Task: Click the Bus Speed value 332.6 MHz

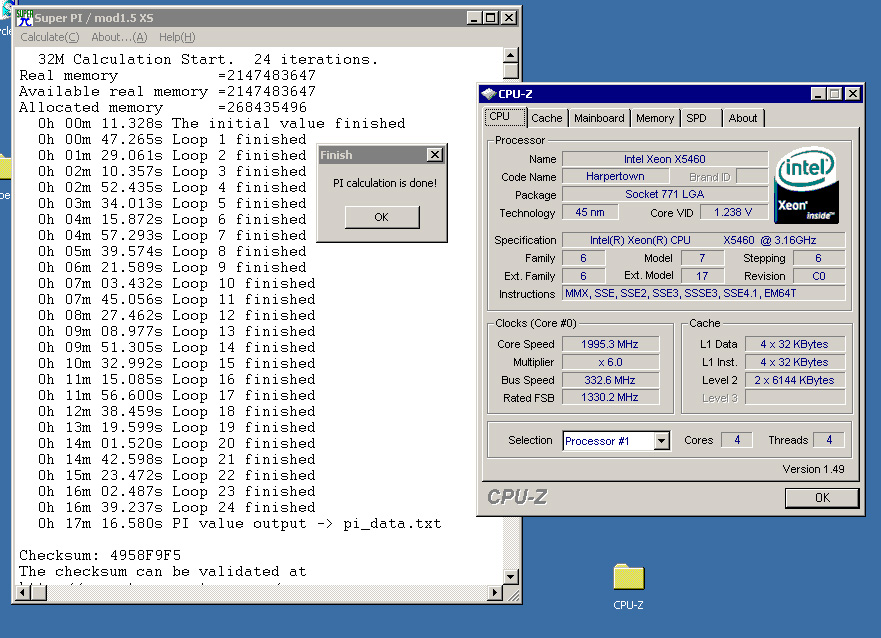Action: (610, 380)
